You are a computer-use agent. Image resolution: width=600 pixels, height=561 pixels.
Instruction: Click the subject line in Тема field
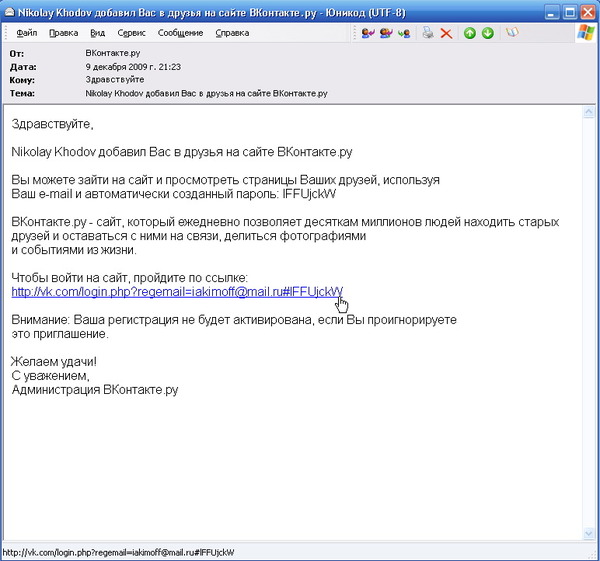tap(206, 93)
